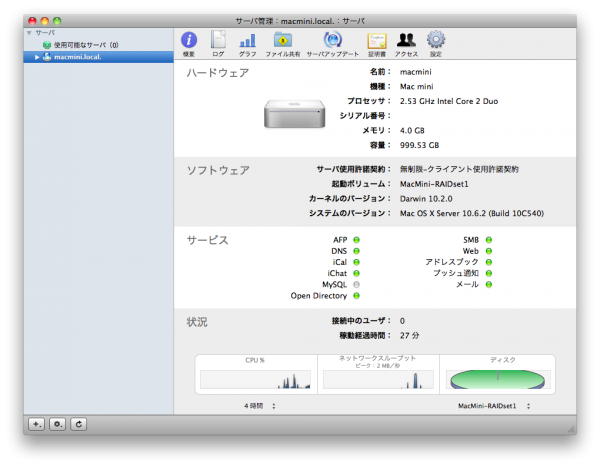The height and width of the screenshot is (467, 600).
Task: Click the Open Directory service label
Action: coord(319,296)
